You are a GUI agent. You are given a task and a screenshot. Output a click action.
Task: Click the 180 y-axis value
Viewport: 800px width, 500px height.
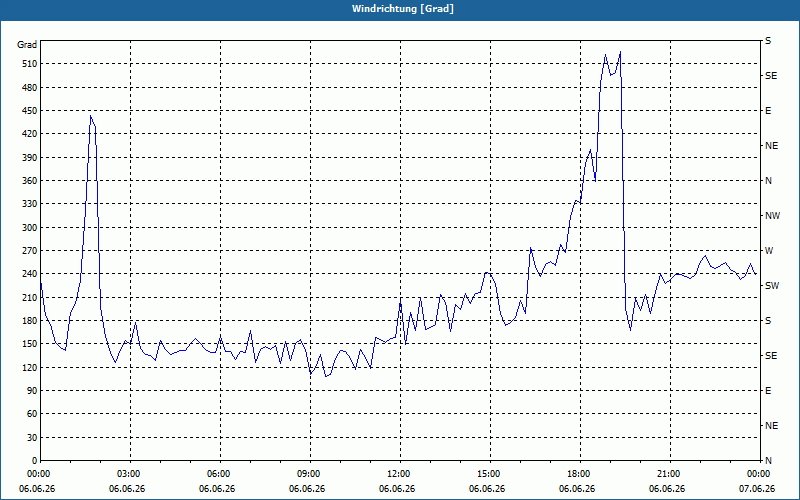click(30, 321)
